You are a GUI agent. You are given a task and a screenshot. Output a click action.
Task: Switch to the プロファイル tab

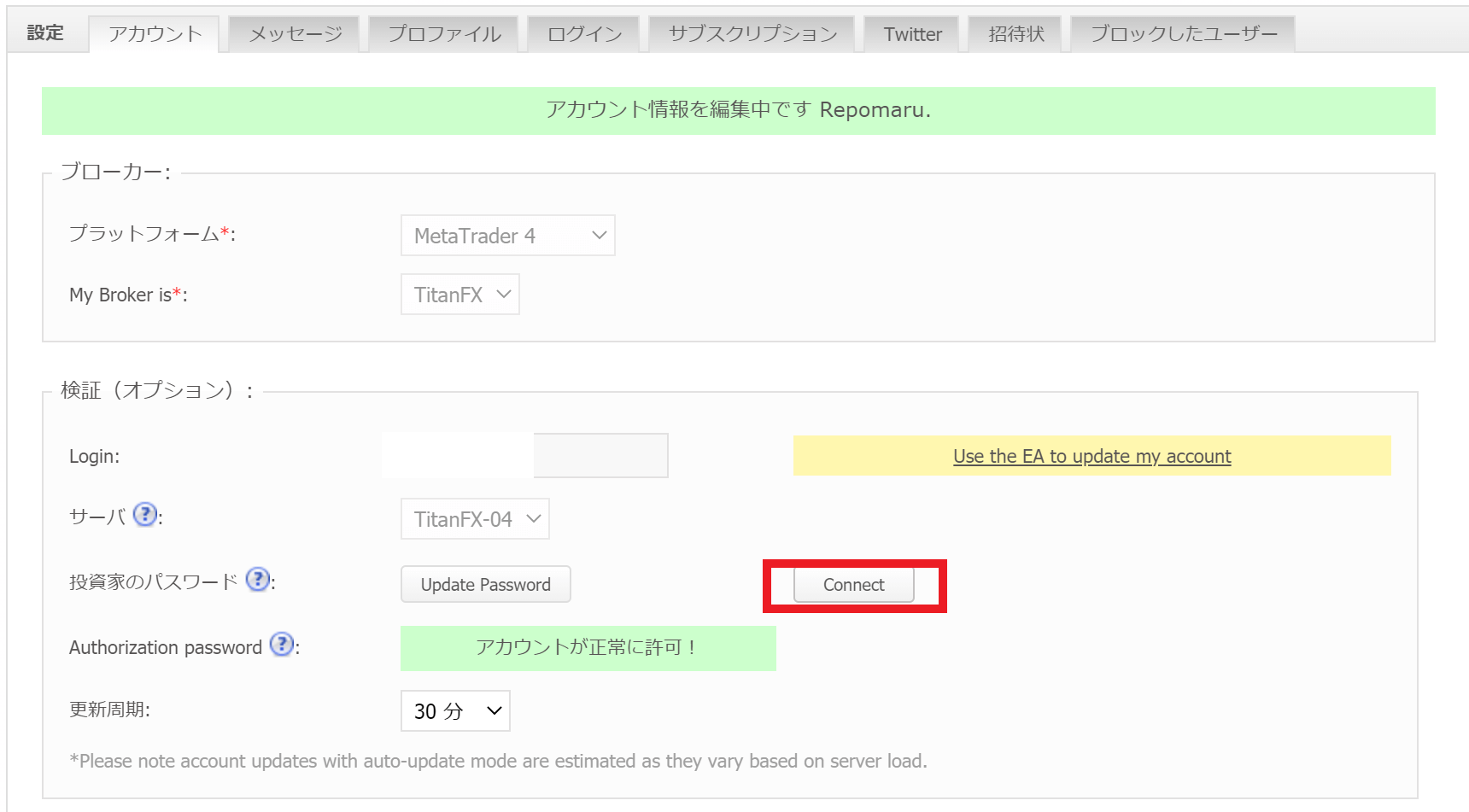click(x=444, y=34)
